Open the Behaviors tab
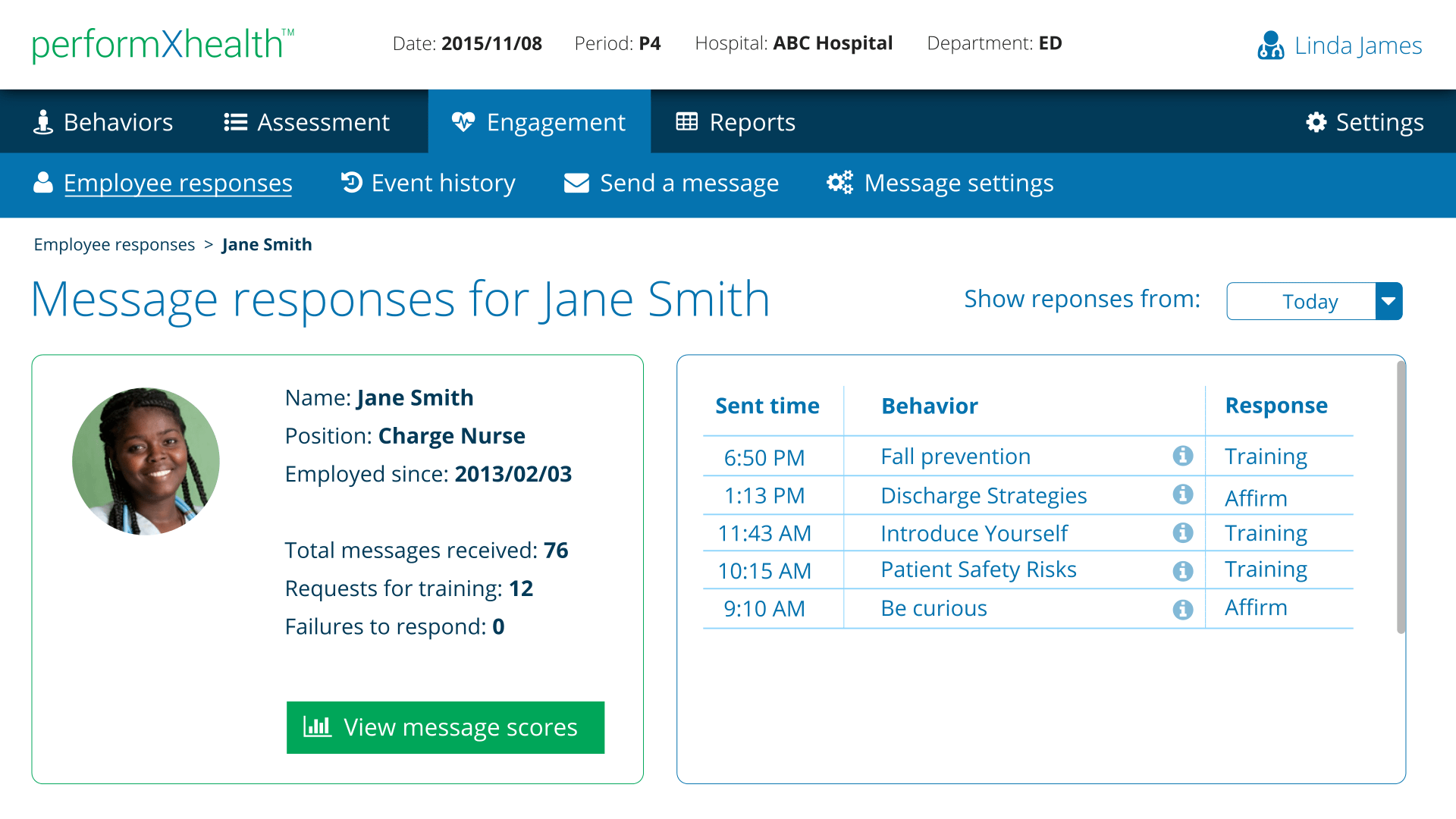The width and height of the screenshot is (1456, 819). click(x=104, y=122)
